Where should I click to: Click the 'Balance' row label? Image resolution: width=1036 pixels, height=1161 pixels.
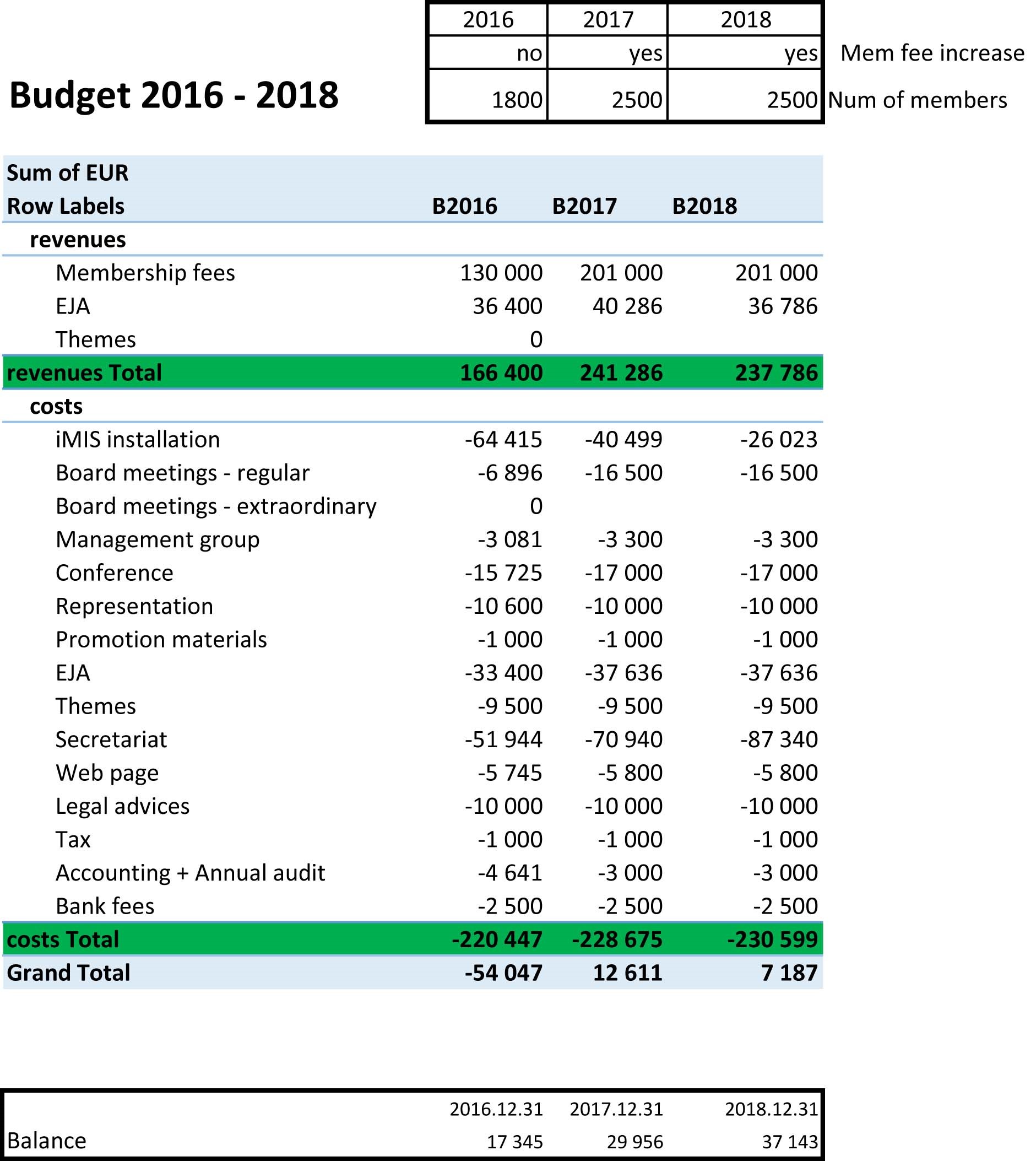[47, 1141]
